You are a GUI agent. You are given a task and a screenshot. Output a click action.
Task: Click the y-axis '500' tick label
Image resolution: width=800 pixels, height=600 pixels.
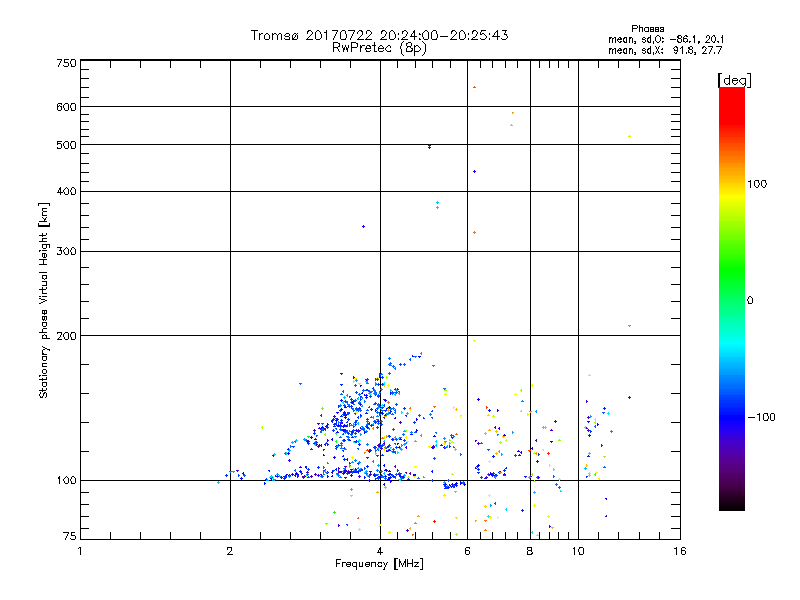[x=66, y=145]
